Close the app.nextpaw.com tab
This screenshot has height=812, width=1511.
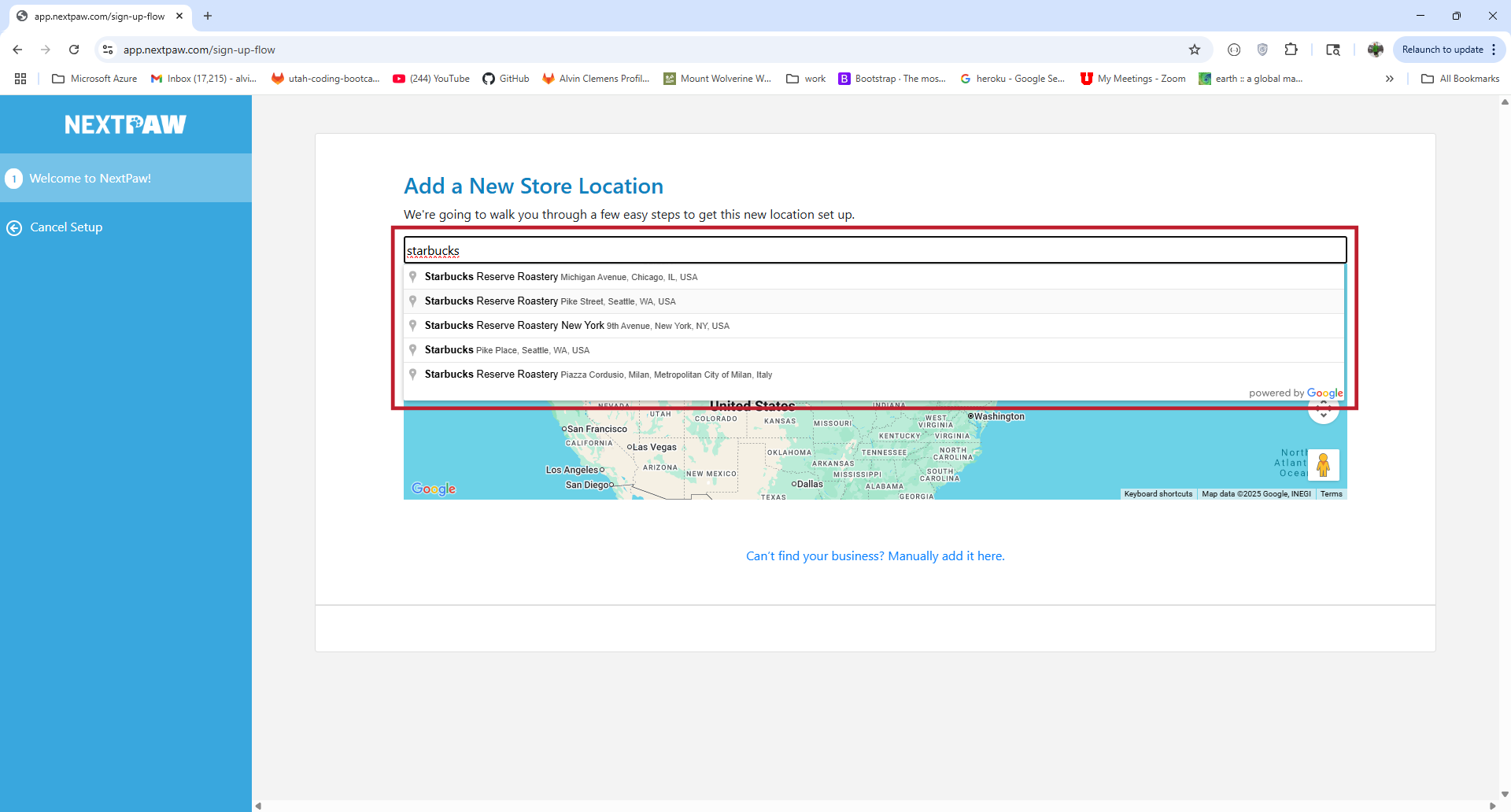[x=179, y=16]
